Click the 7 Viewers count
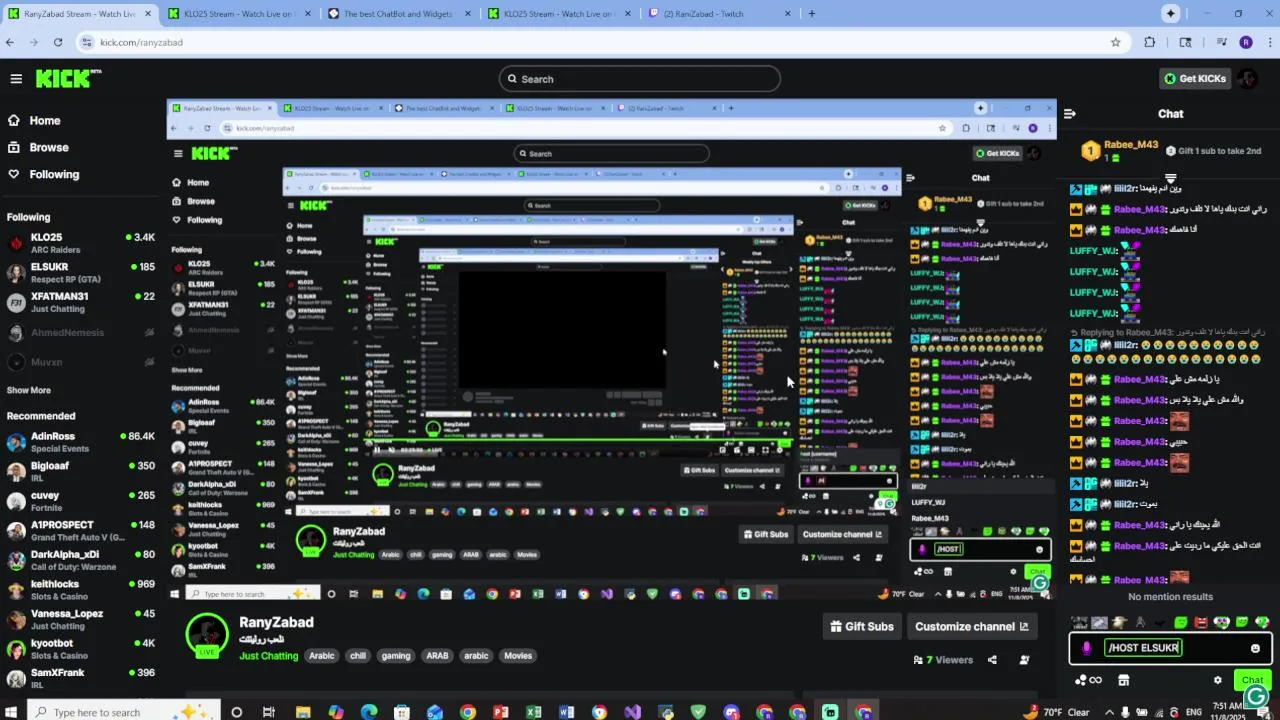The width and height of the screenshot is (1280, 720). 943,660
